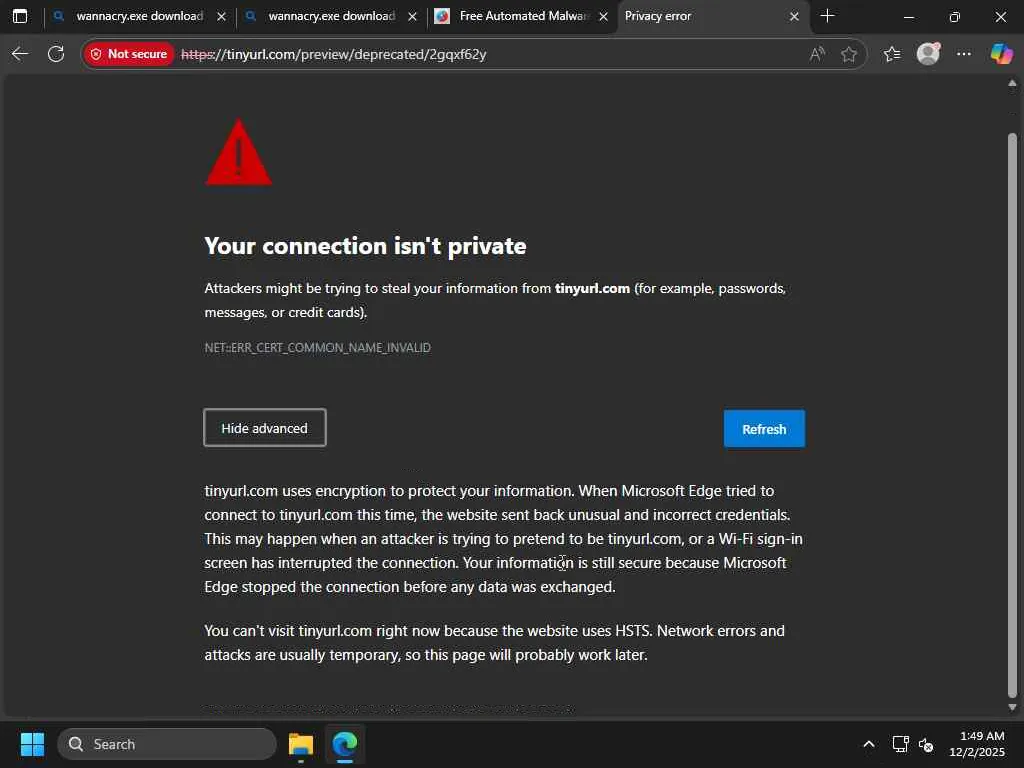Screen dimensions: 1024x768
Task: Minimize the Edge browser window
Action: 908,16
